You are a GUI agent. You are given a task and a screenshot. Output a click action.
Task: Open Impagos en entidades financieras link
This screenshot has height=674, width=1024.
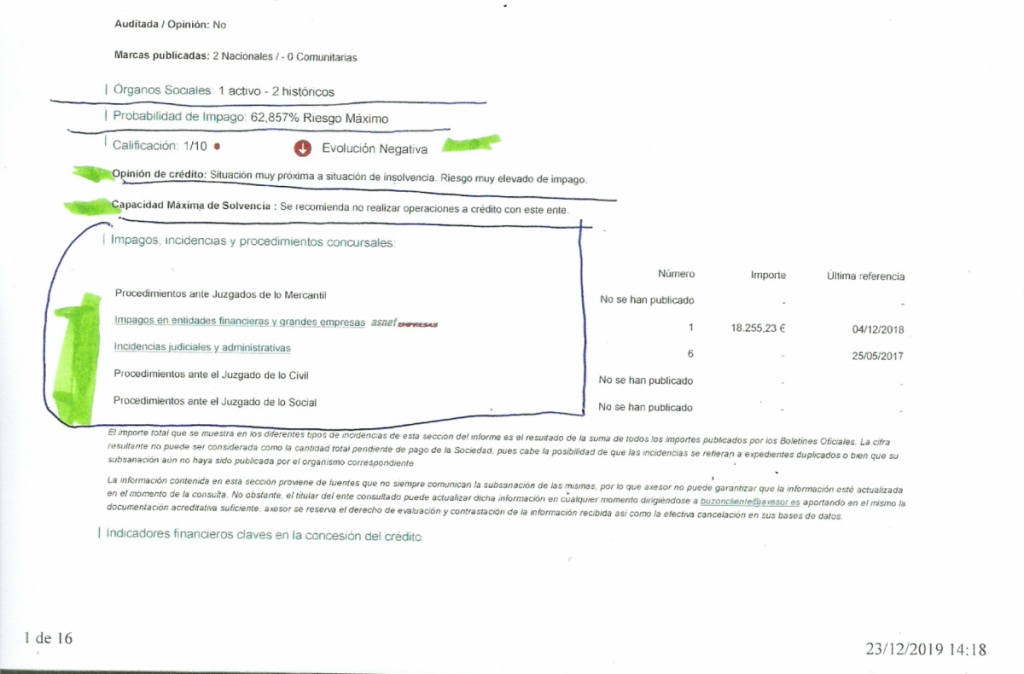(x=240, y=322)
